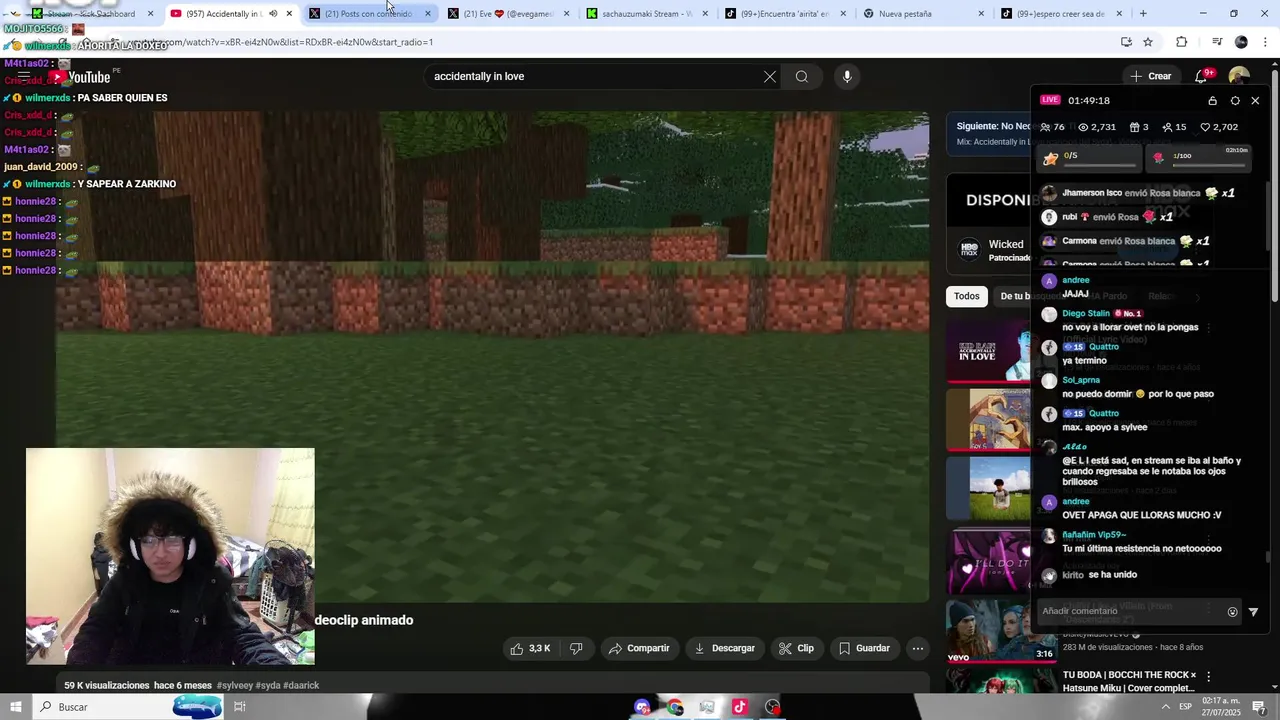The image size is (1280, 720).
Task: Go to the YouTube home logo
Action: point(84,77)
